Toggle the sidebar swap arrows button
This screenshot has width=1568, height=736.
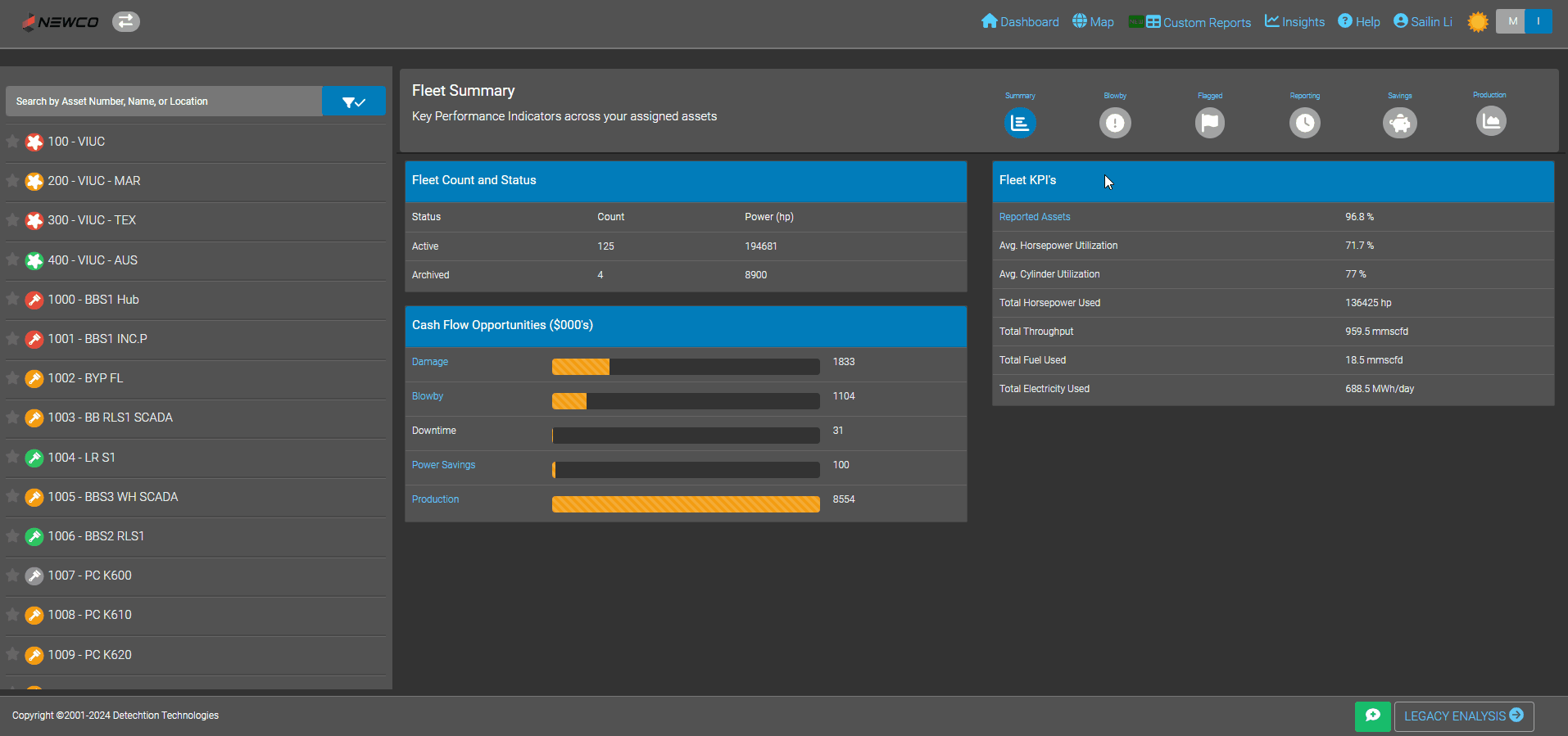[126, 21]
